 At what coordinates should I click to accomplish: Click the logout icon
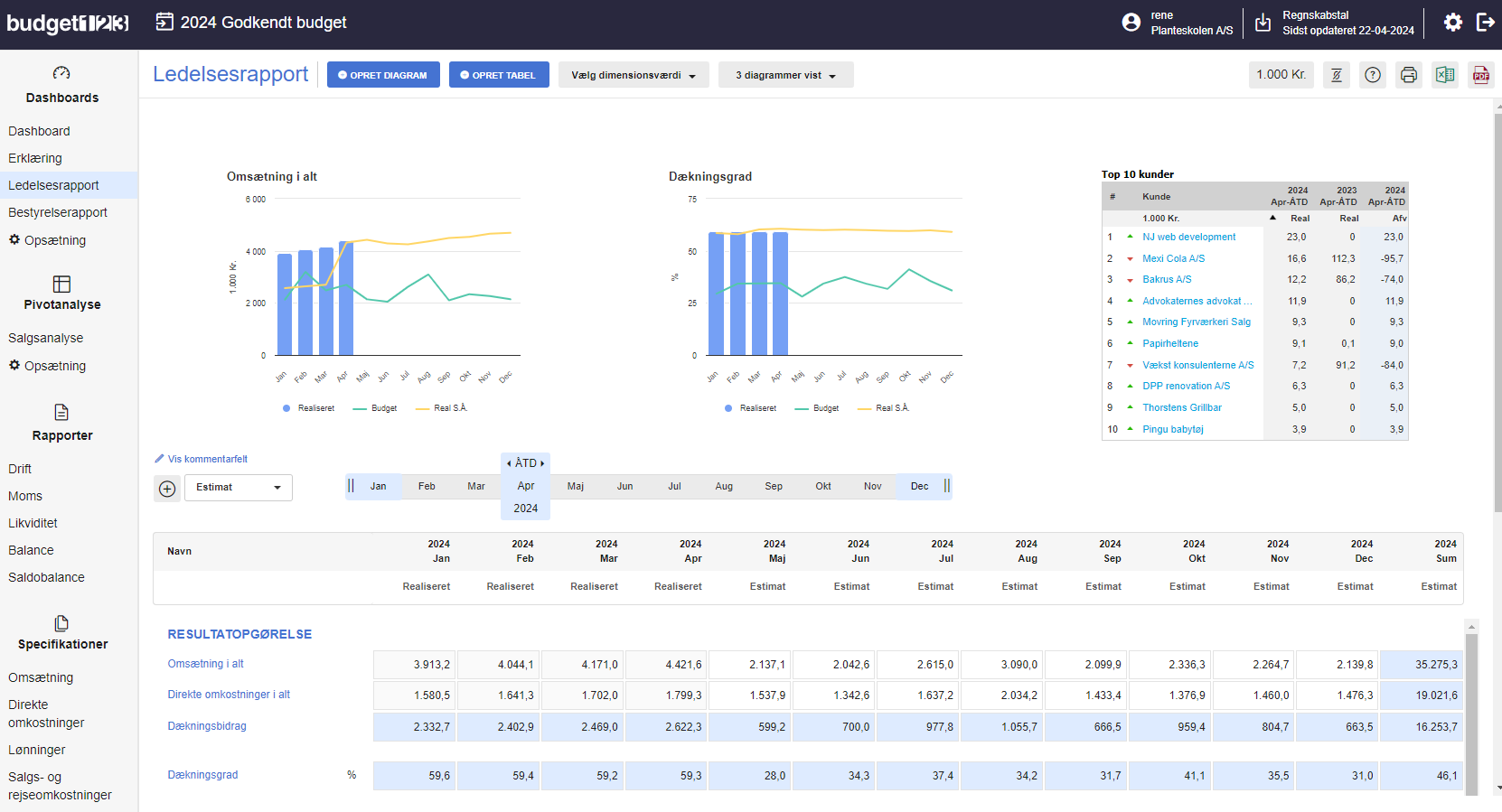(x=1485, y=23)
